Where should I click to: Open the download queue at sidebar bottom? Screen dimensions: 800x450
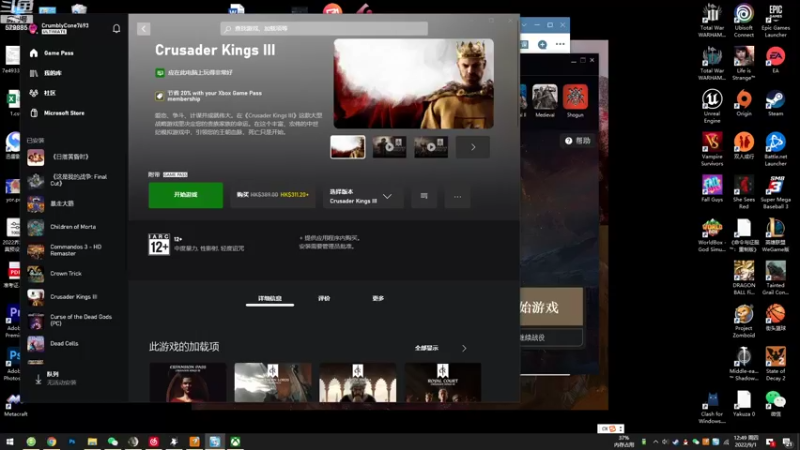click(x=61, y=378)
